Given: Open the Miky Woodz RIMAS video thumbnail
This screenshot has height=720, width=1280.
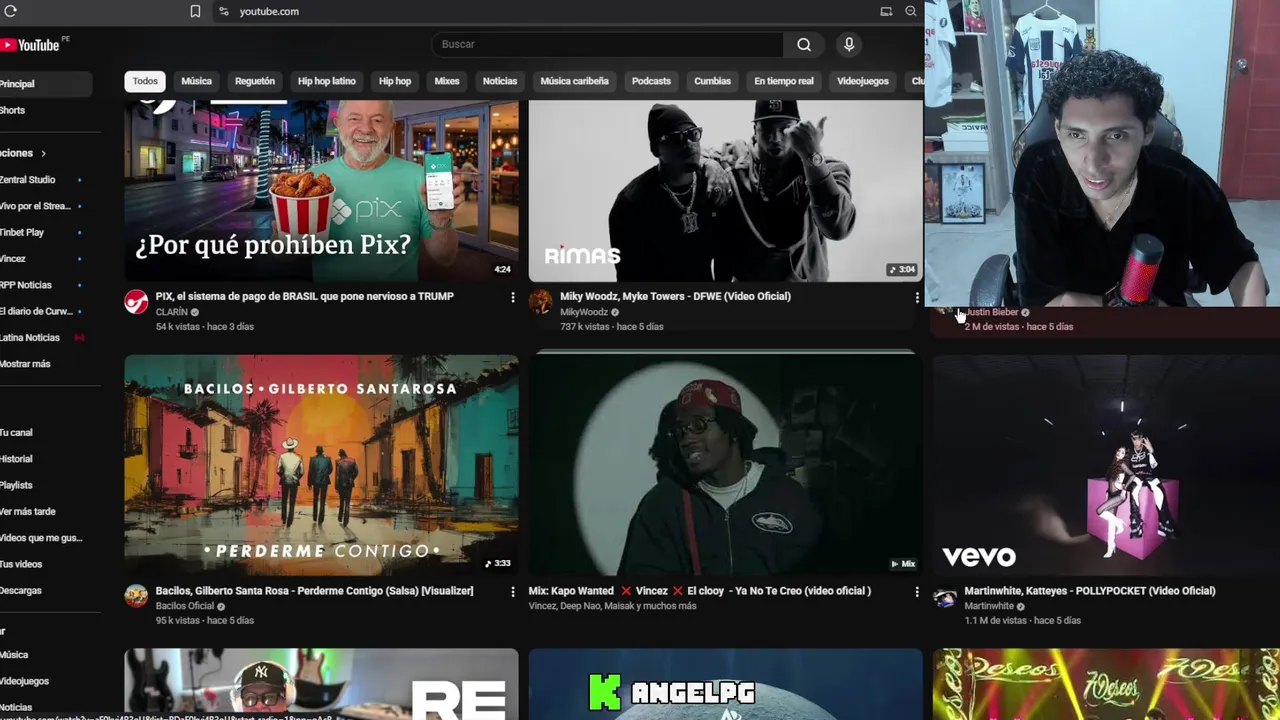Looking at the screenshot, I should [x=725, y=190].
